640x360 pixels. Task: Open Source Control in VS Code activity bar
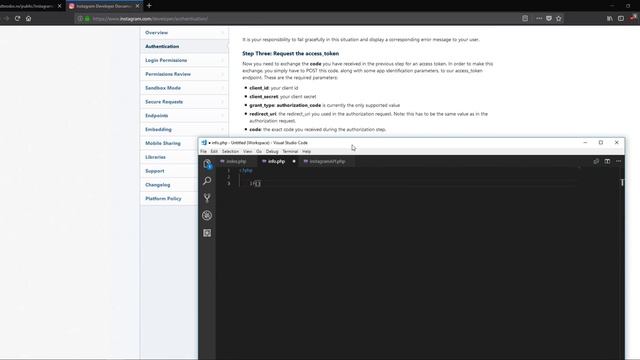pyautogui.click(x=207, y=198)
